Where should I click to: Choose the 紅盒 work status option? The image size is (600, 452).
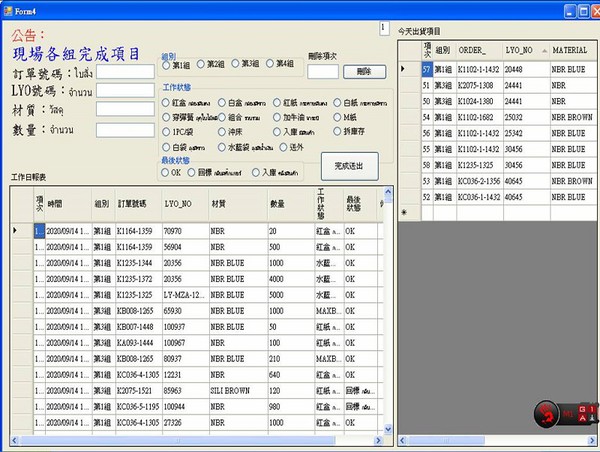pos(166,102)
